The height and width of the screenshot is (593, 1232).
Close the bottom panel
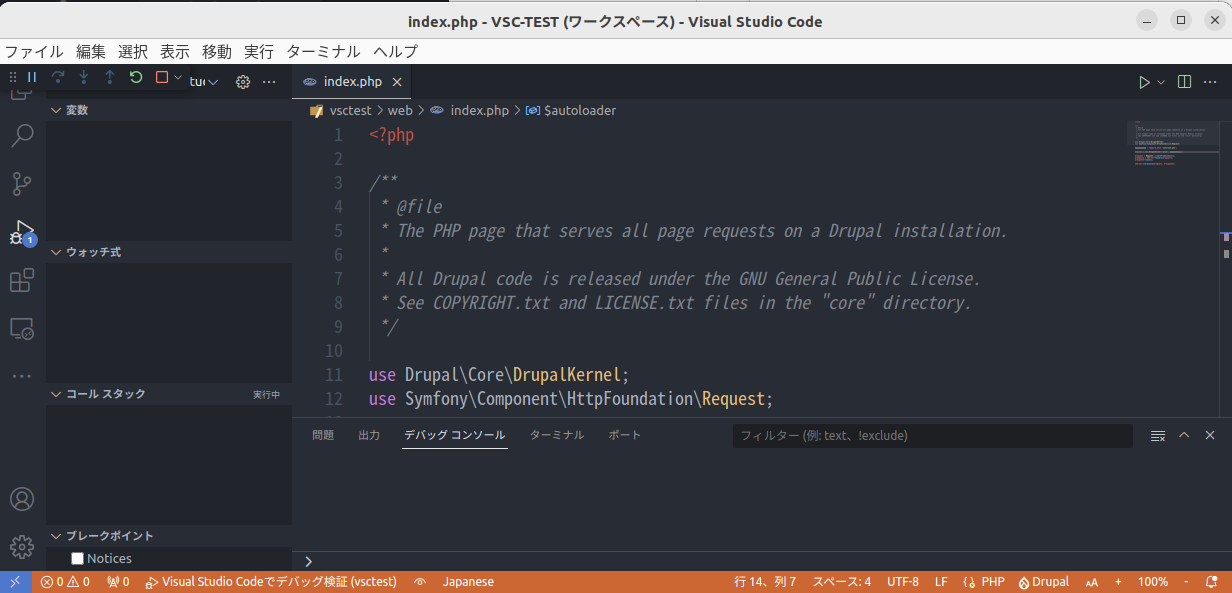coord(1210,436)
